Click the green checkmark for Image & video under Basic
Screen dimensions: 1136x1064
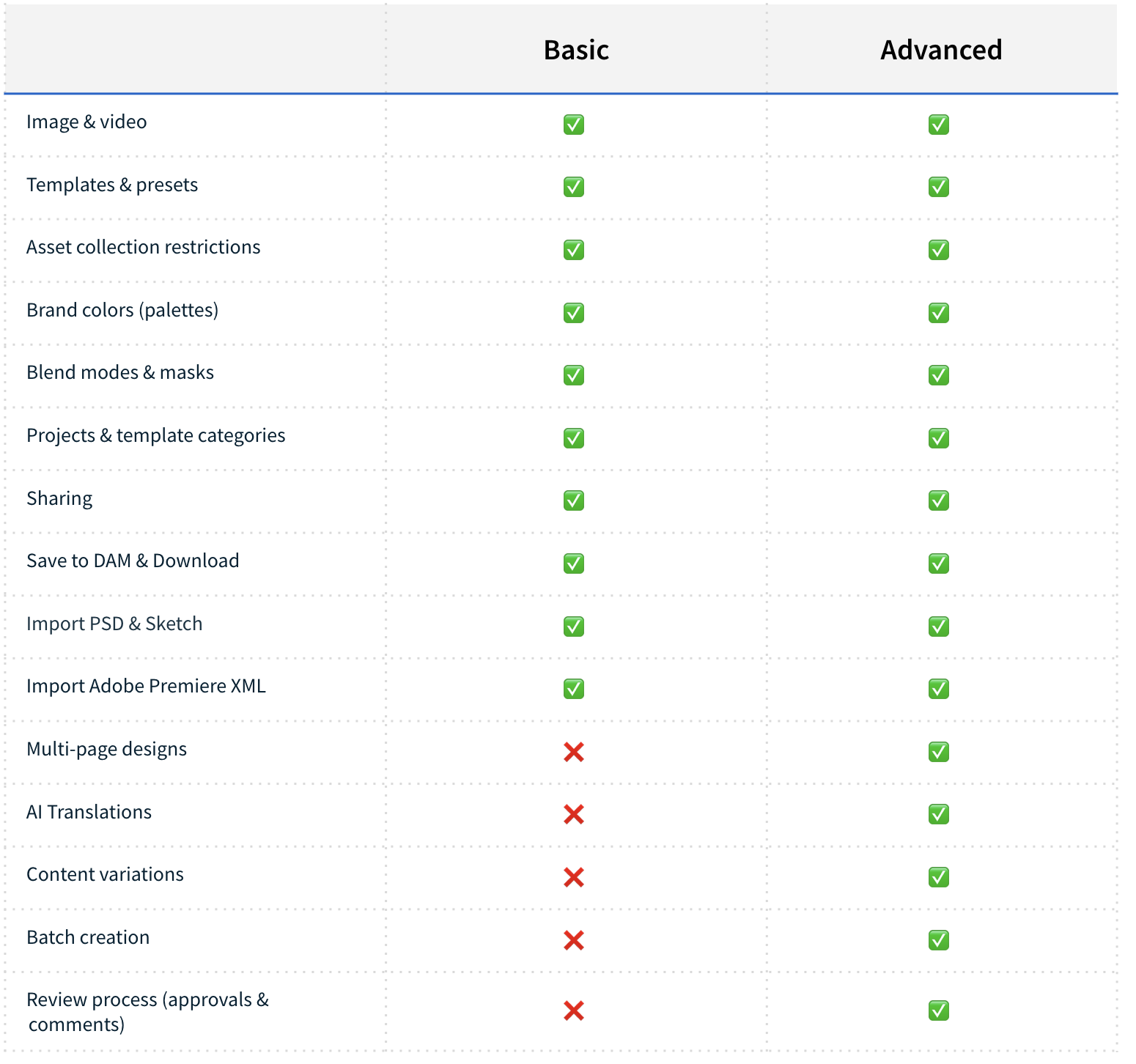[573, 125]
